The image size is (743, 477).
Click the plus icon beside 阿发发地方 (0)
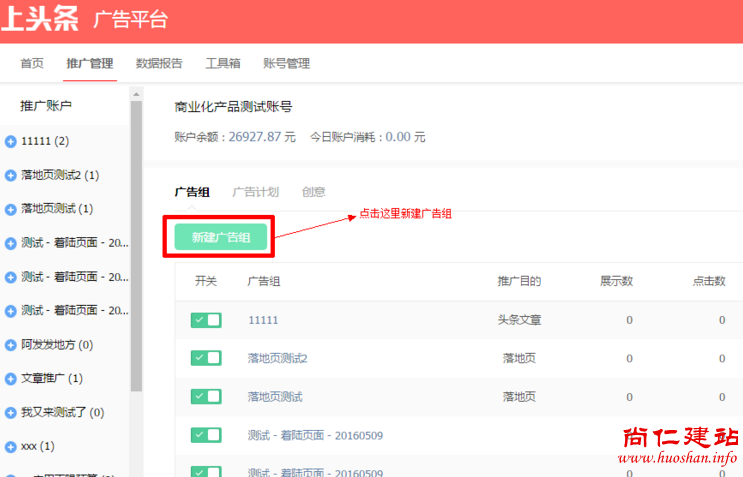click(11, 345)
